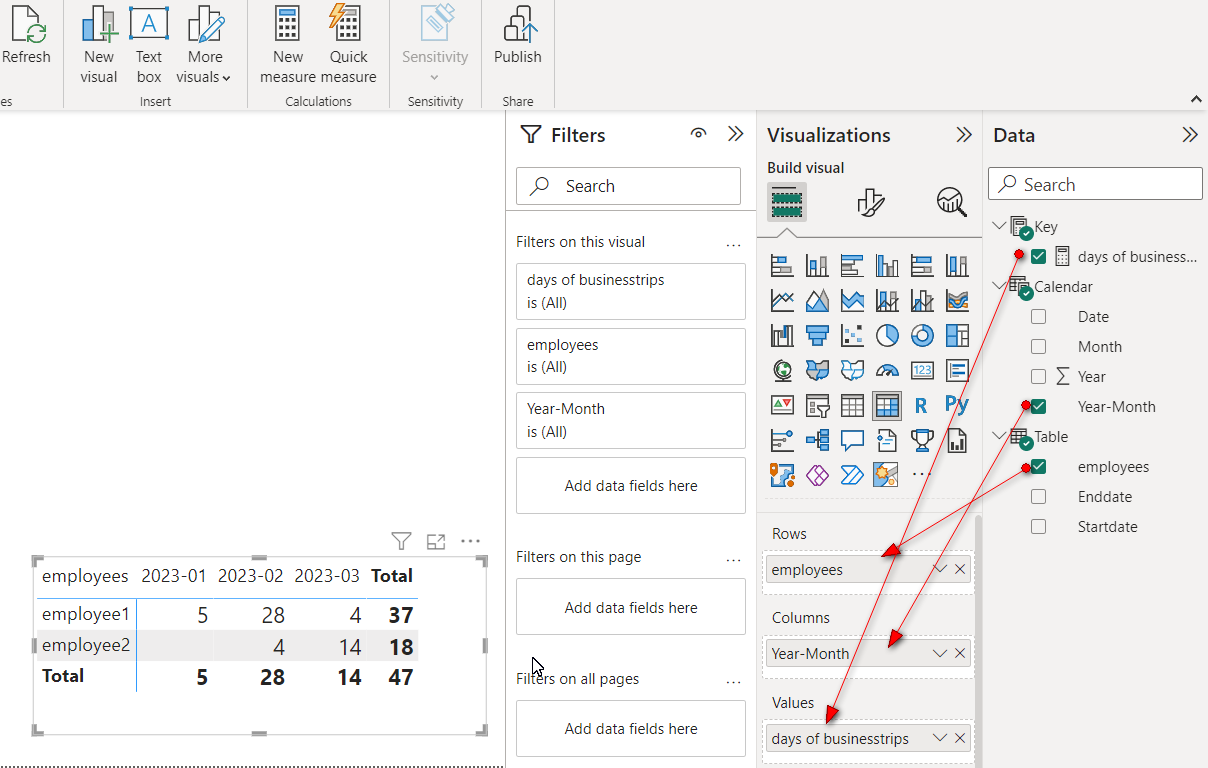Insert the Q&A speech bubble visual
Screen dimensions: 1208x768
852,440
